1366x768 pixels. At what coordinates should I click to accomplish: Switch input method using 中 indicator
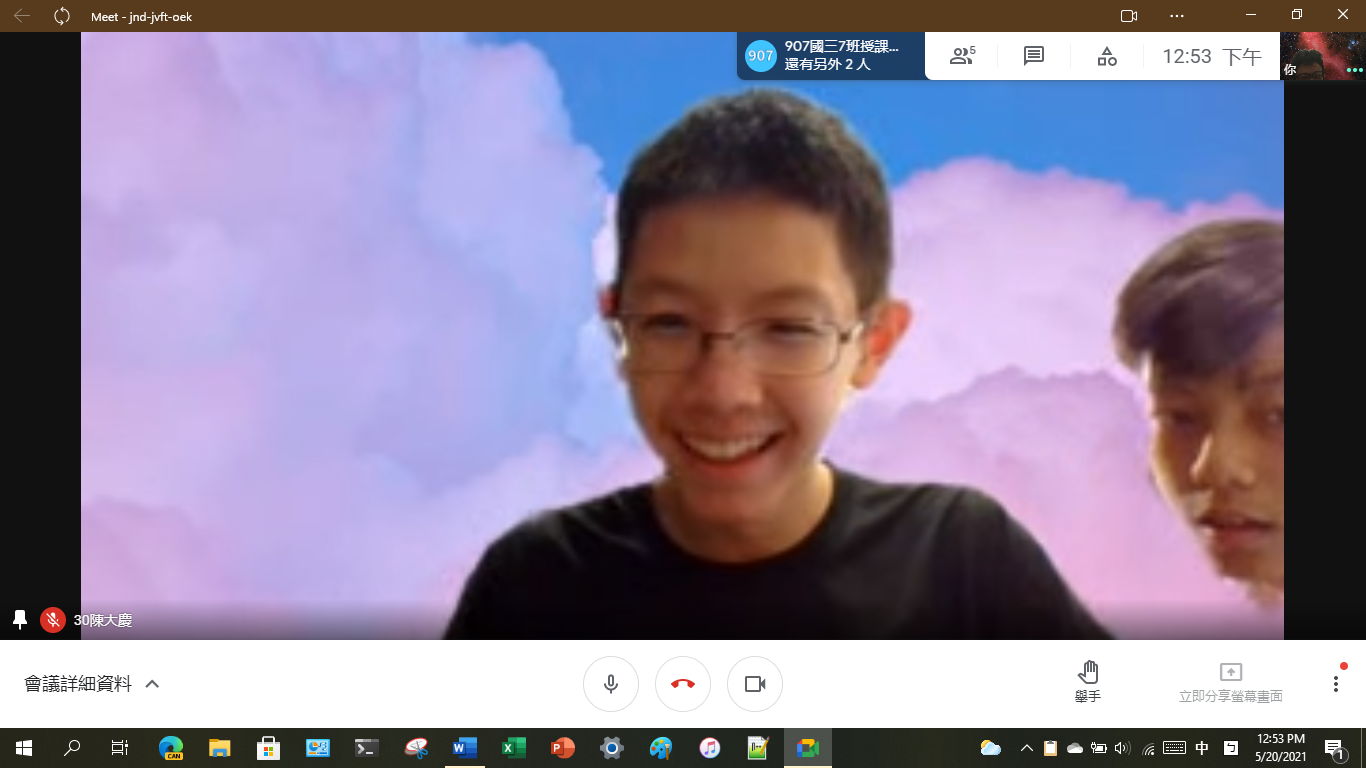coord(1202,748)
